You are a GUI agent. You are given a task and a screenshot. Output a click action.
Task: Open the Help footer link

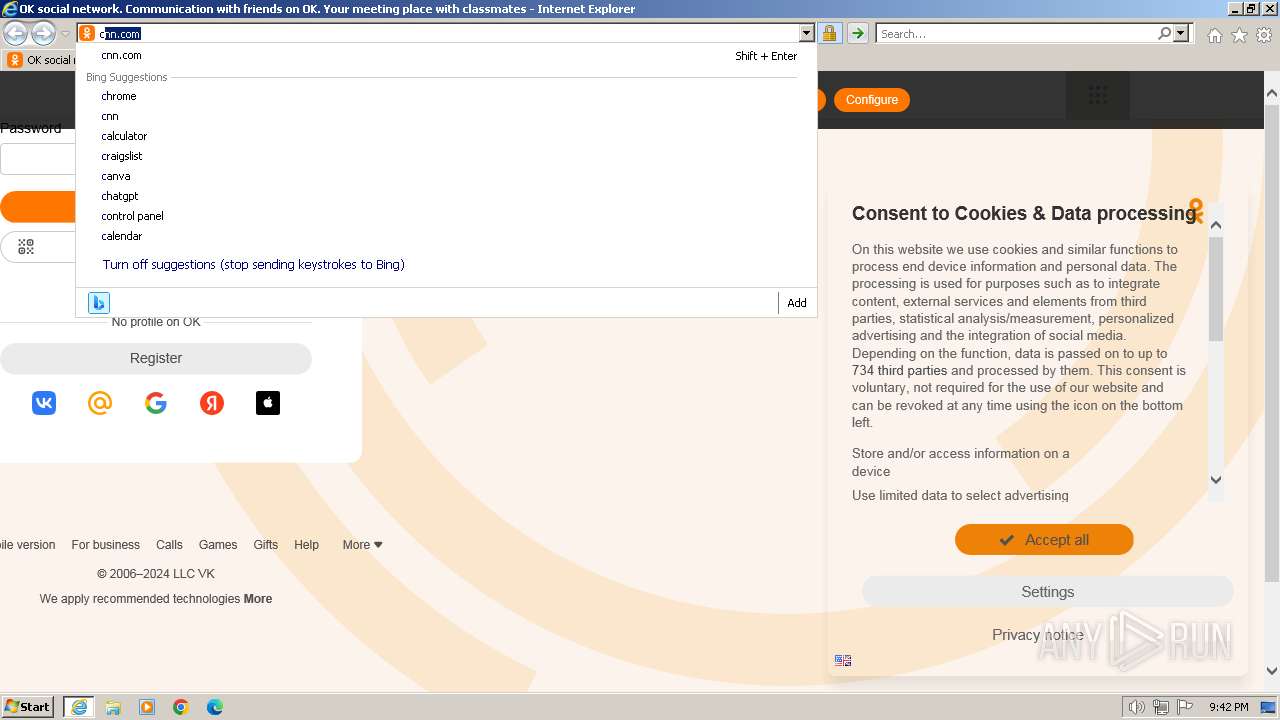(x=306, y=545)
